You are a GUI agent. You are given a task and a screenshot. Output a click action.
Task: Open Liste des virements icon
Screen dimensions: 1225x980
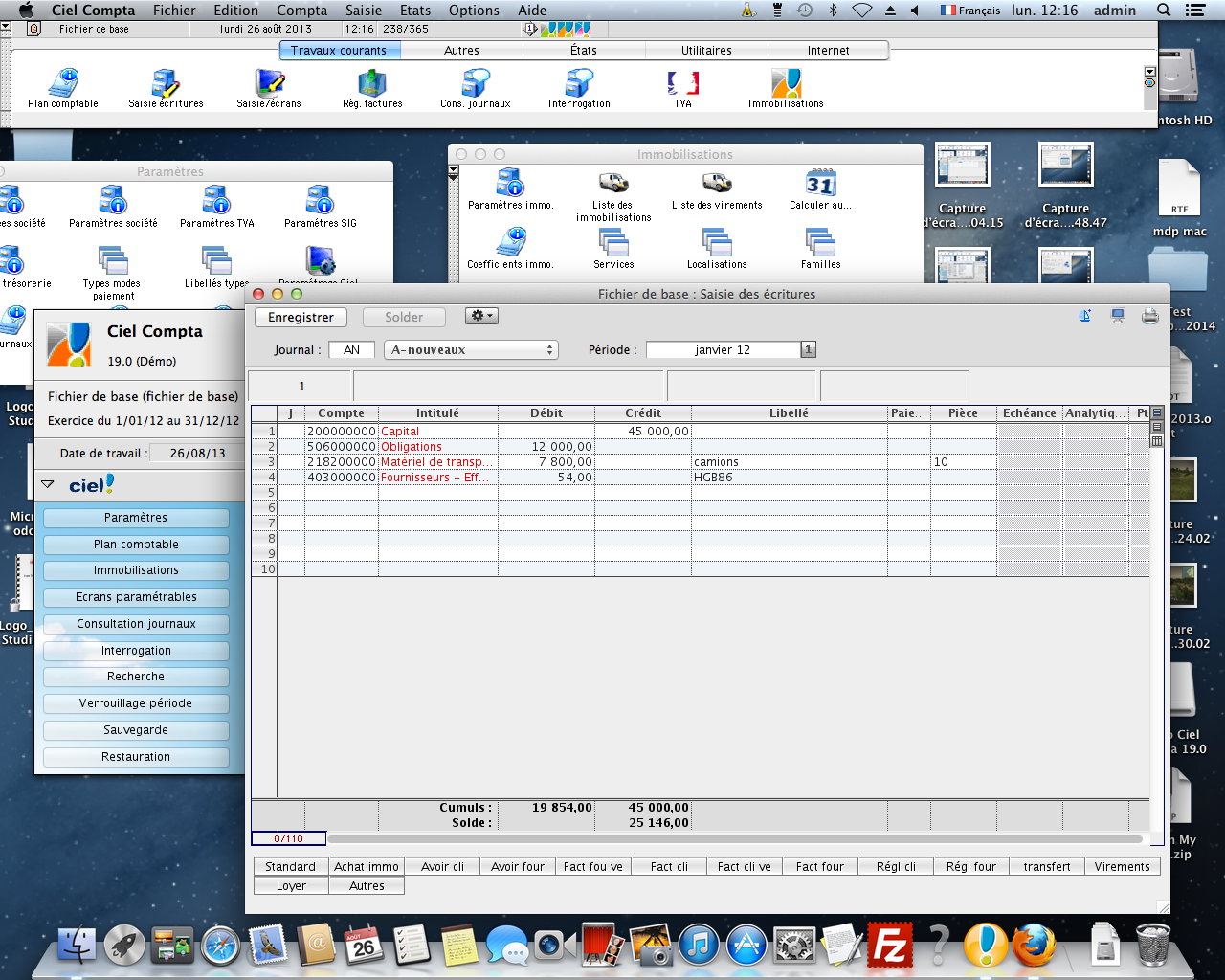tap(717, 183)
